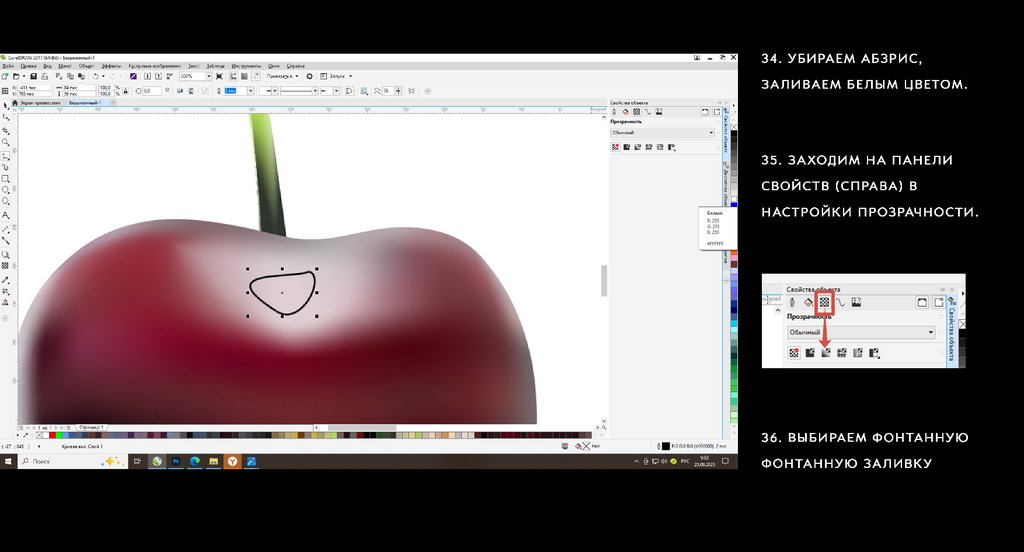Open the Text menu

pos(193,66)
